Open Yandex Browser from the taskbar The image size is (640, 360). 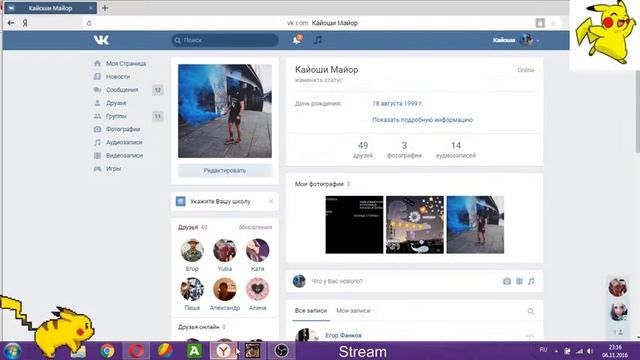click(223, 351)
